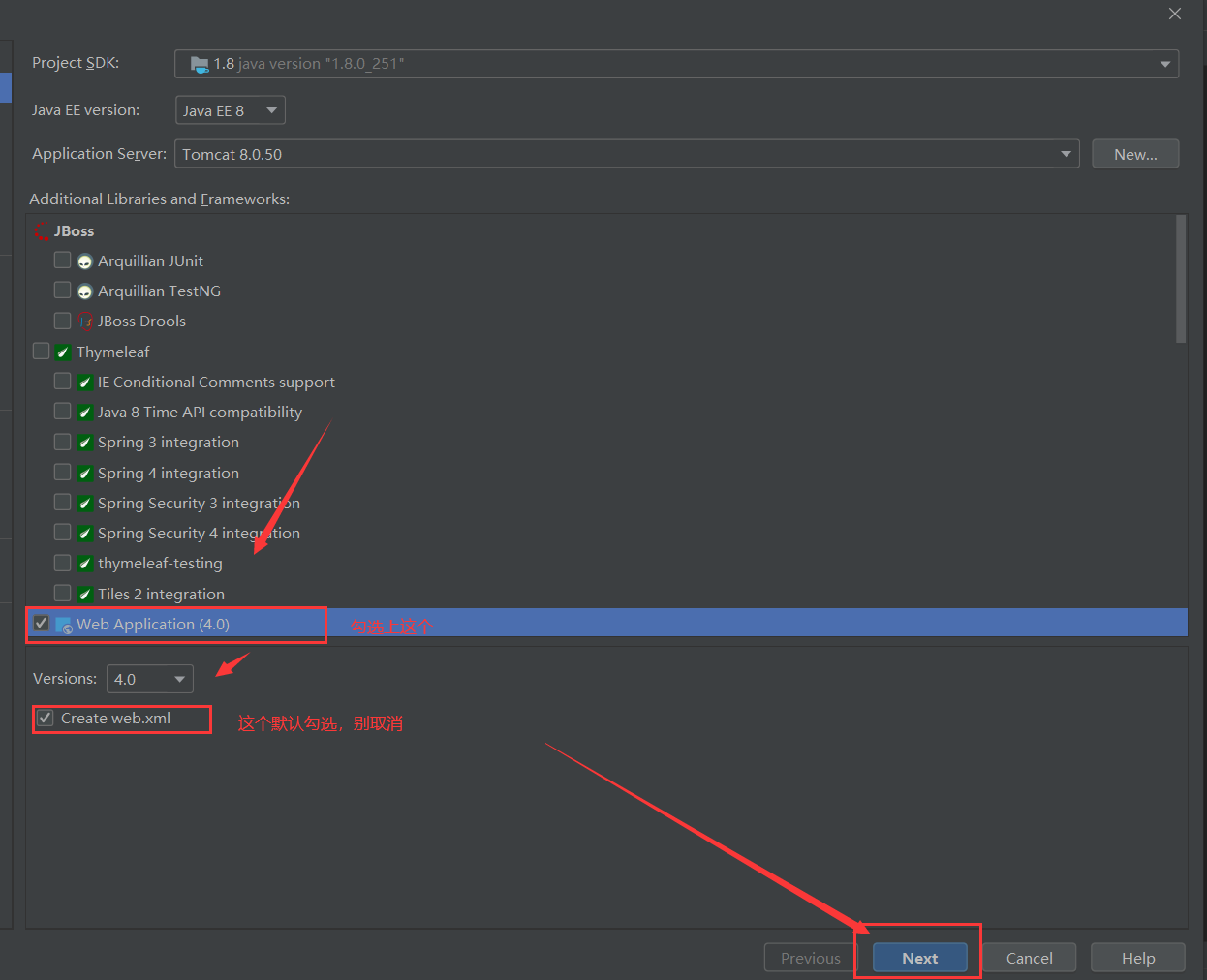Tick Spring Security 3 integration checkbox

[63, 502]
